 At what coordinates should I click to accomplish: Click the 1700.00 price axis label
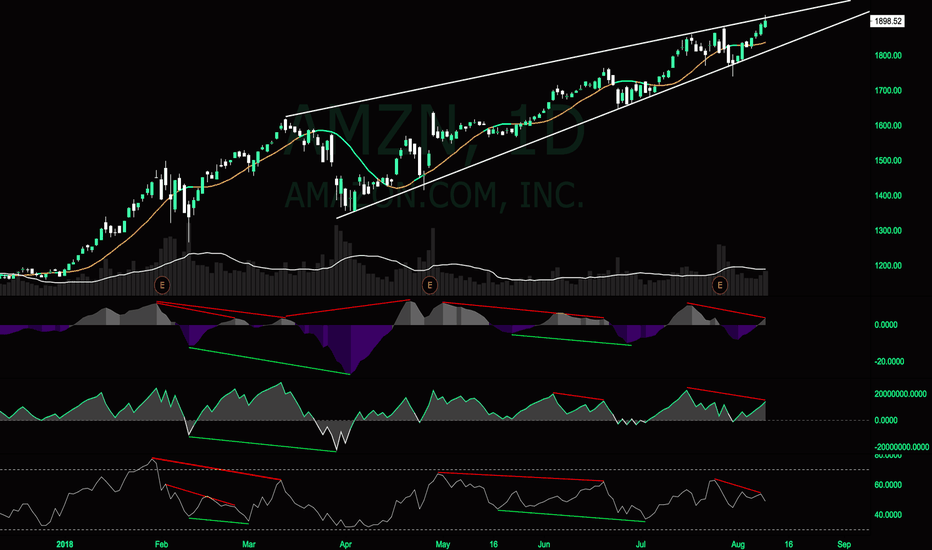click(888, 91)
